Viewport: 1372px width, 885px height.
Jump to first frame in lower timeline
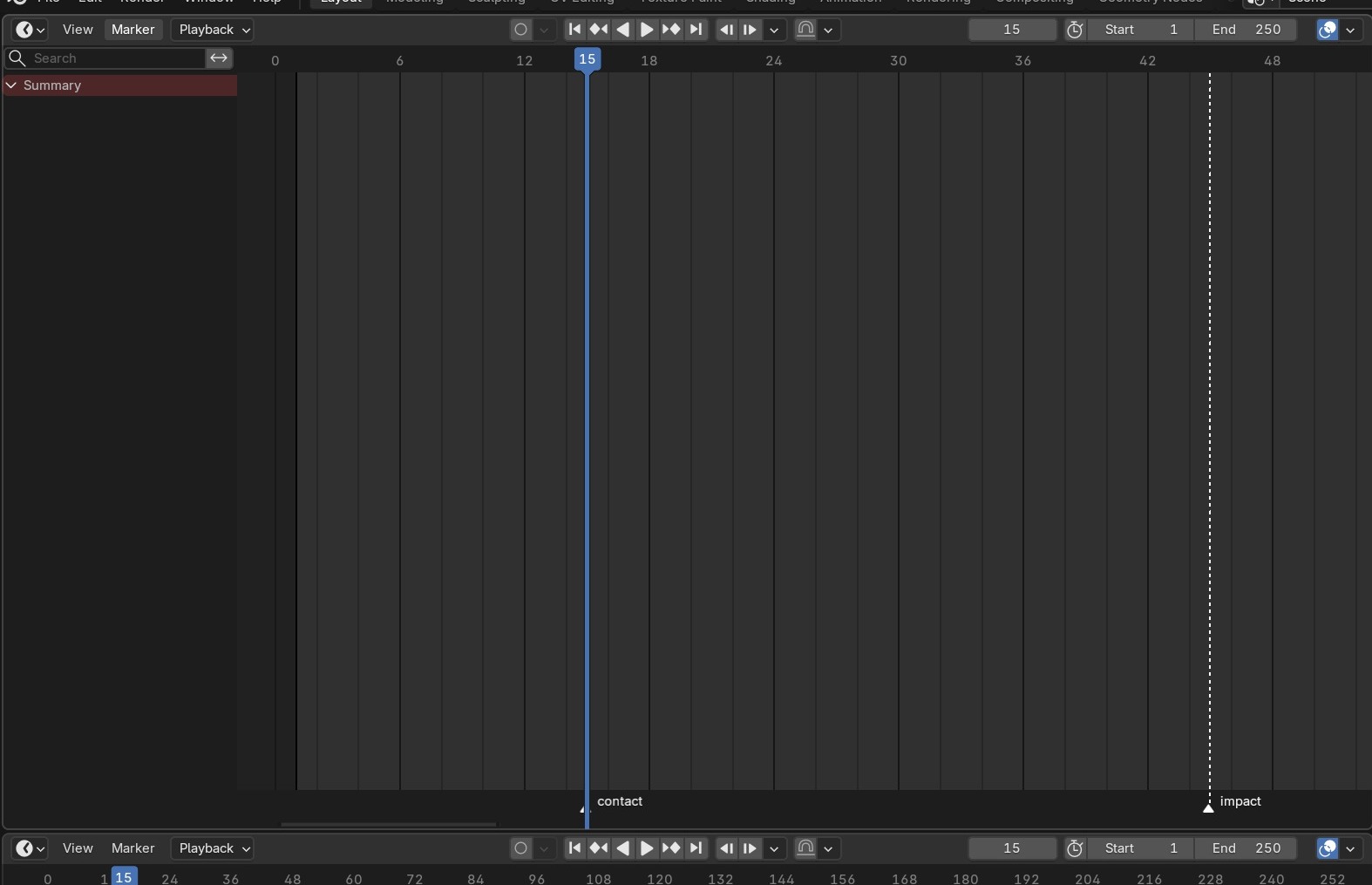pyautogui.click(x=574, y=848)
